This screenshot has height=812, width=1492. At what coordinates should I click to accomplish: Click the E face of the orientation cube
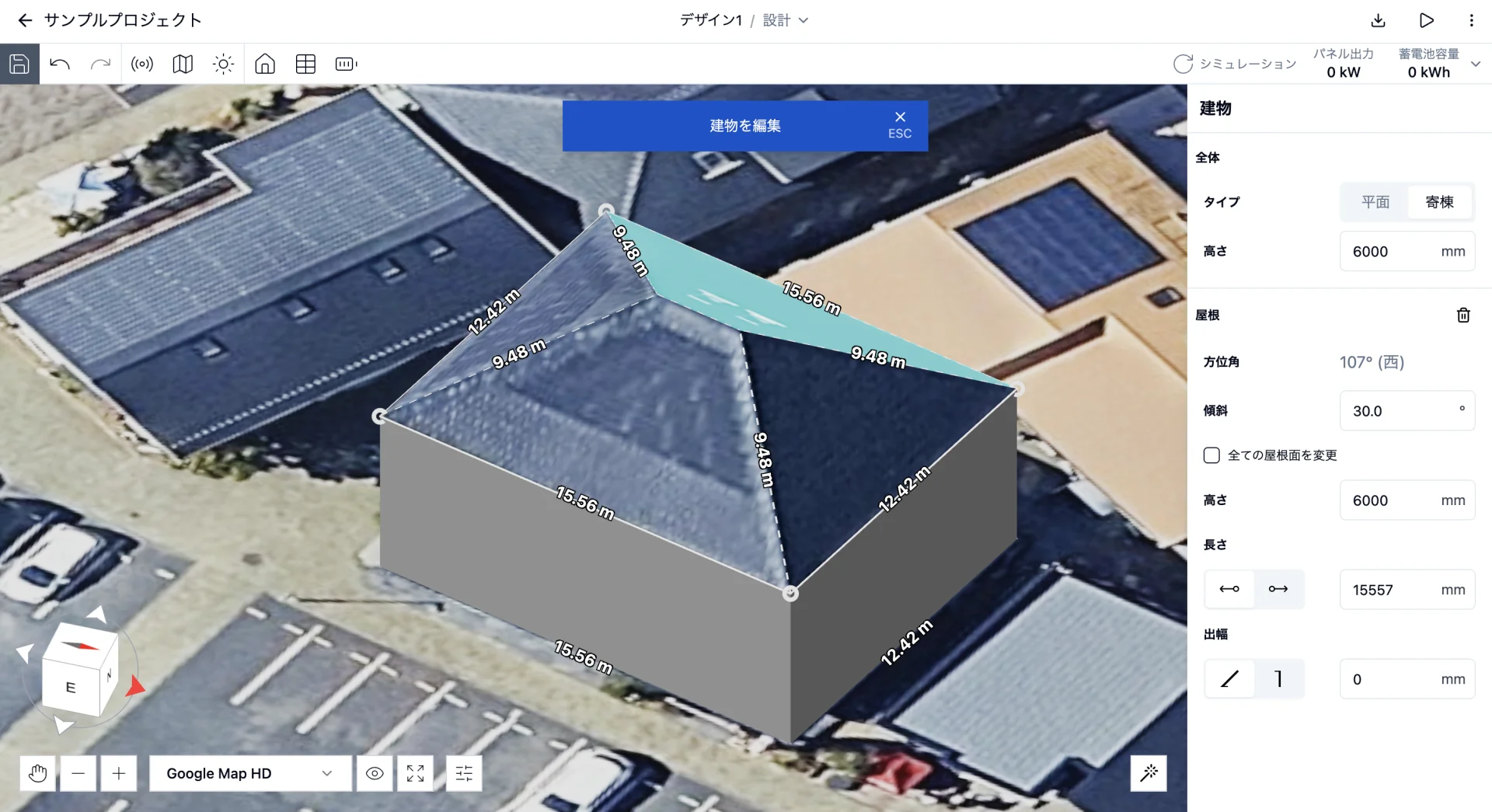tap(71, 687)
